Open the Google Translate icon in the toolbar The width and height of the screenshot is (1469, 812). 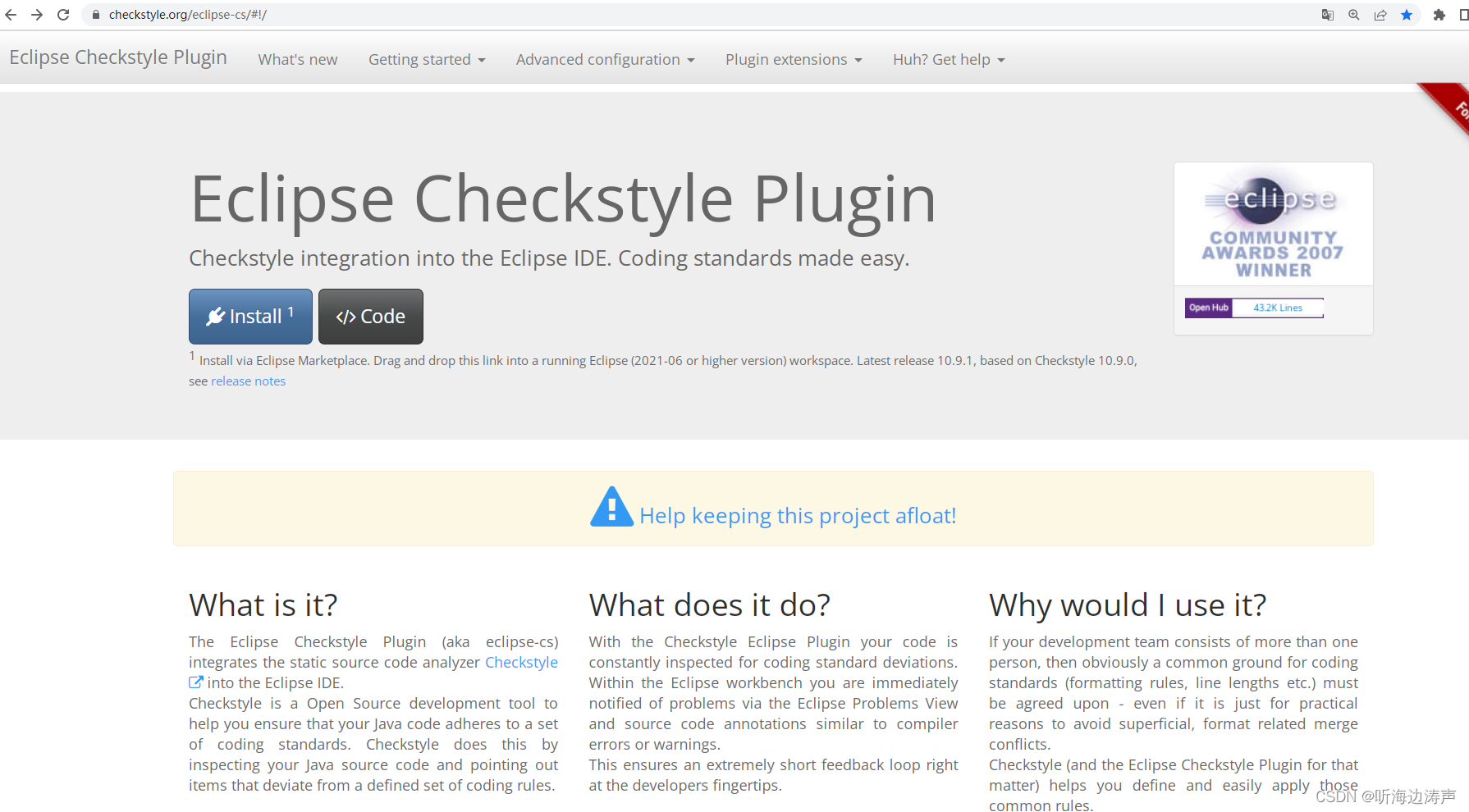point(1327,15)
